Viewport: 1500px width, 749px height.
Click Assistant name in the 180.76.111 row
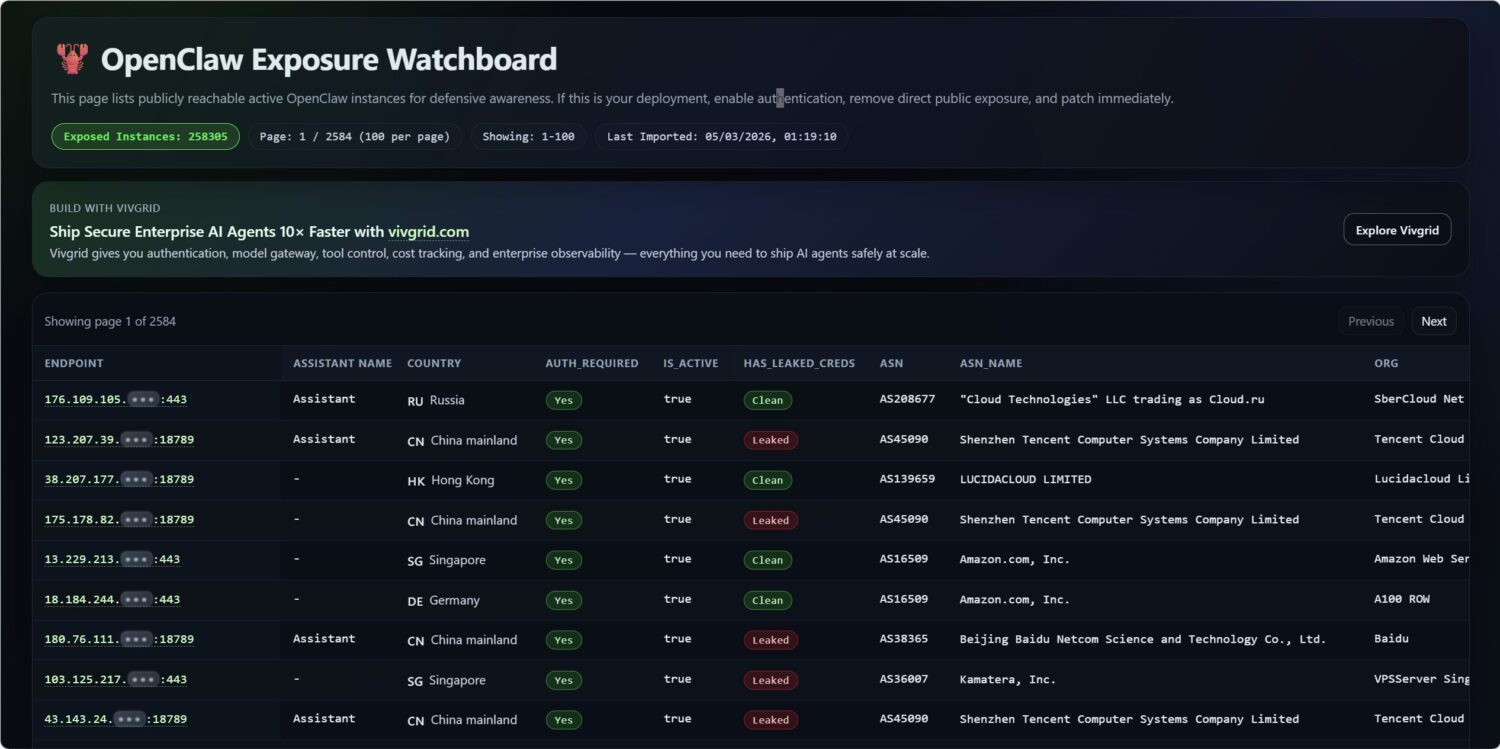coord(324,639)
